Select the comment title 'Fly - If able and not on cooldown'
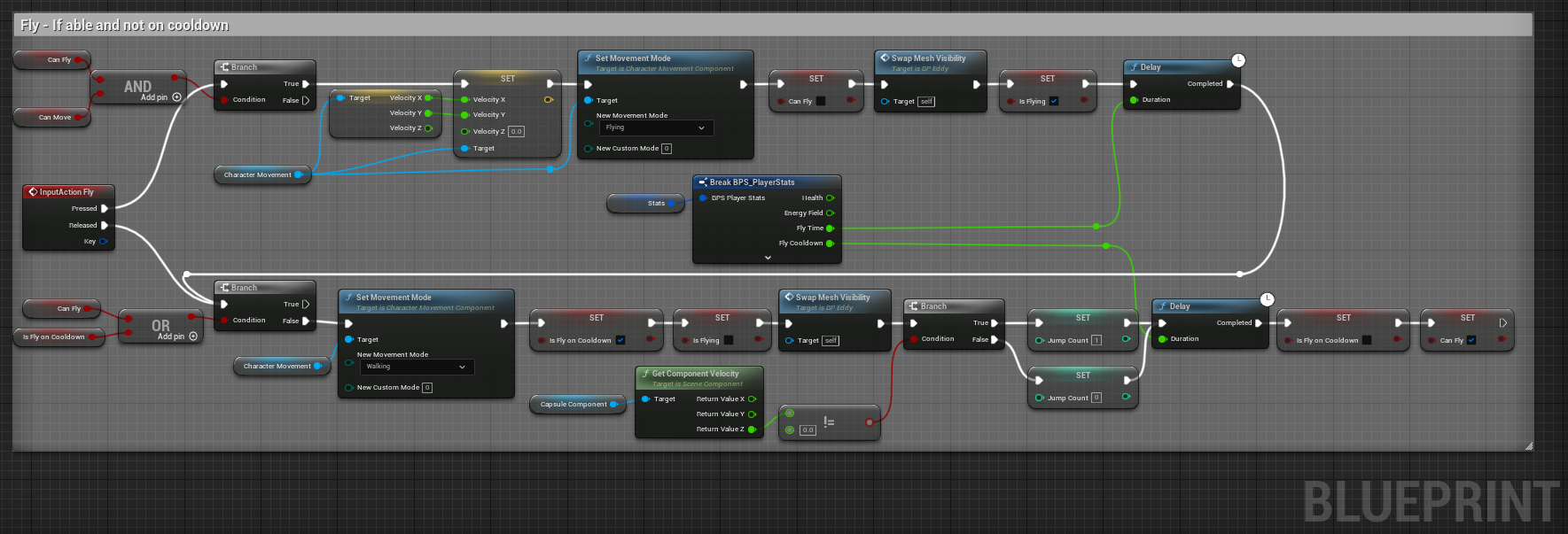 point(124,26)
